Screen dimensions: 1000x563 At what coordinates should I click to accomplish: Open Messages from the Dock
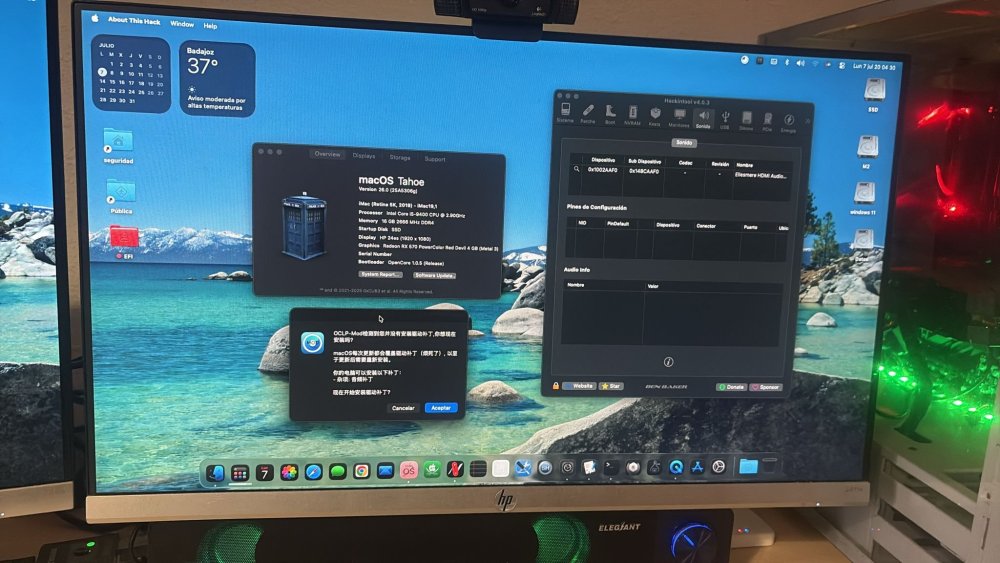coord(337,471)
